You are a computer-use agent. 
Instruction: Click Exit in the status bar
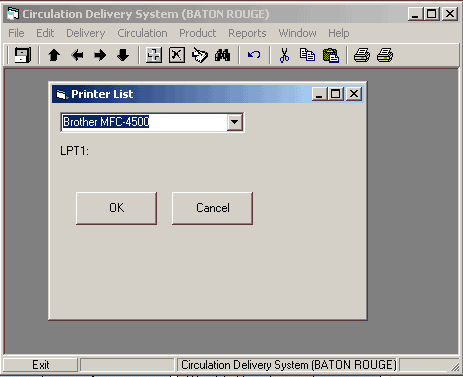[41, 365]
